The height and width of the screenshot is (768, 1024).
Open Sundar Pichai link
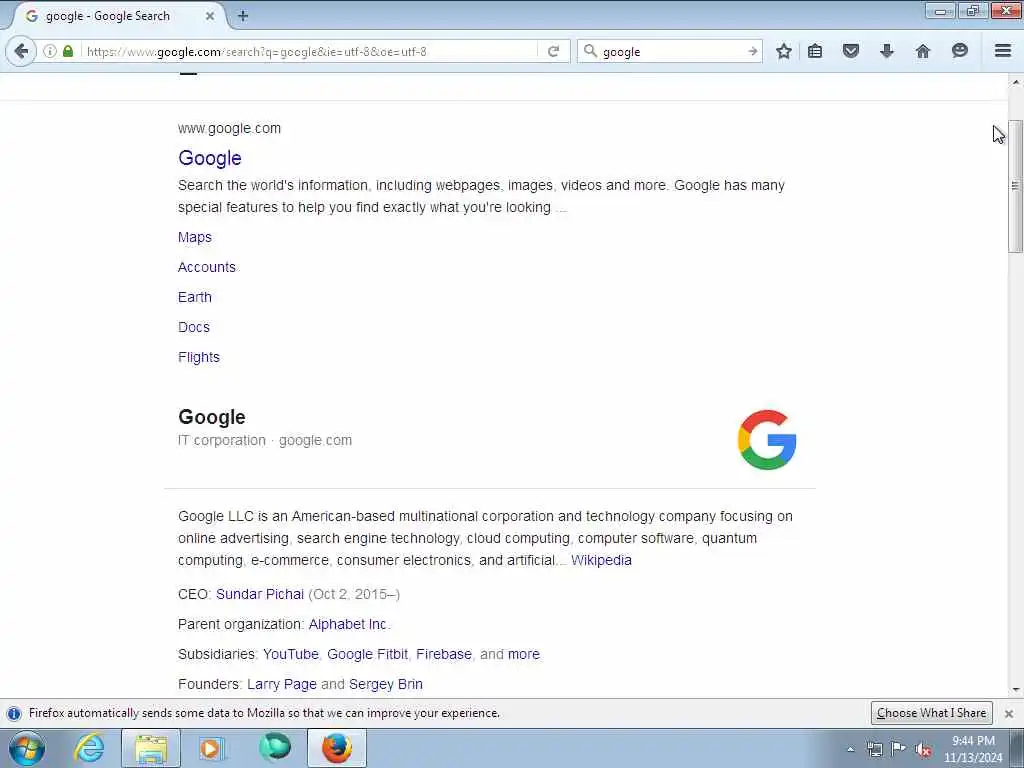pyautogui.click(x=260, y=594)
